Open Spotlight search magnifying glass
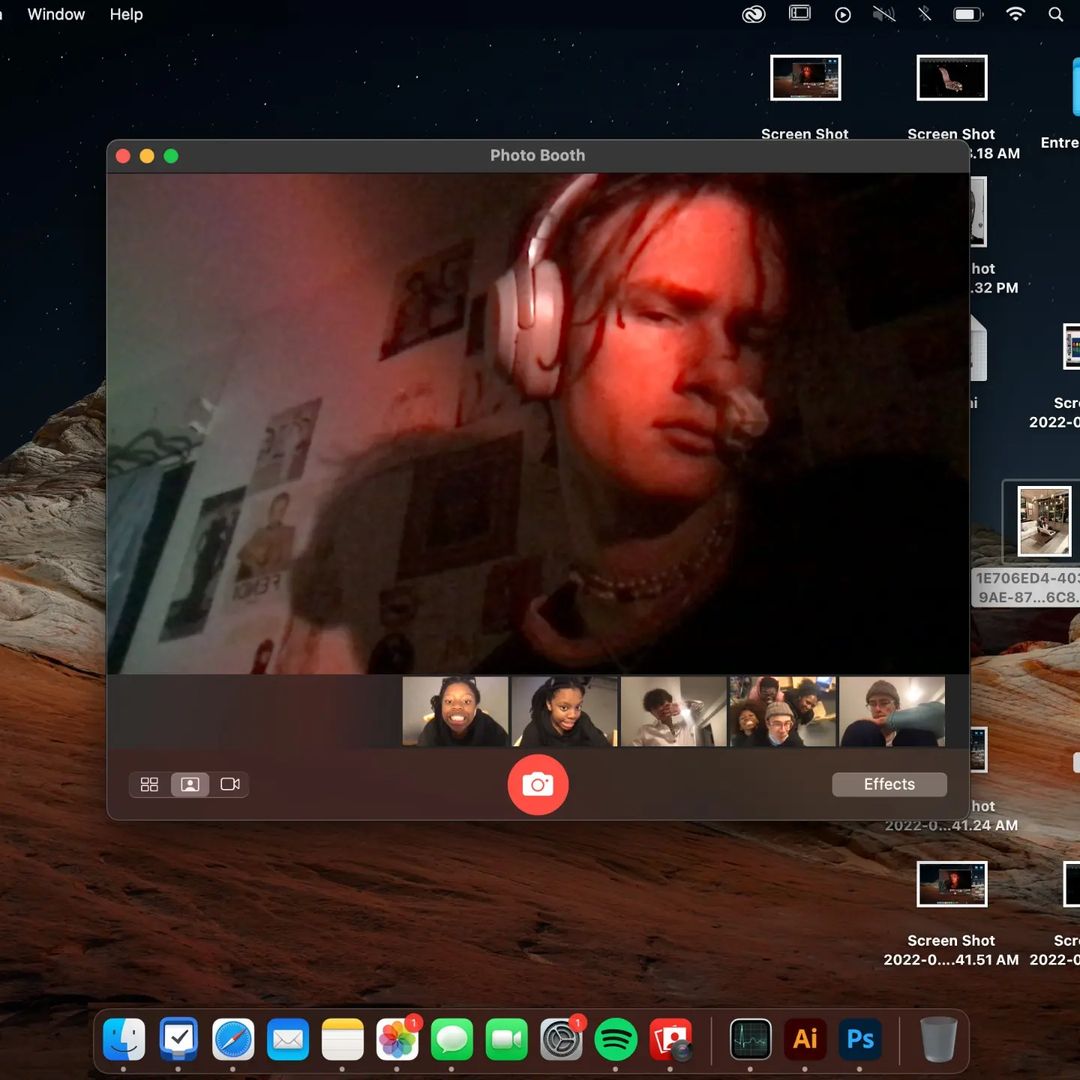This screenshot has width=1080, height=1080. [x=1055, y=15]
